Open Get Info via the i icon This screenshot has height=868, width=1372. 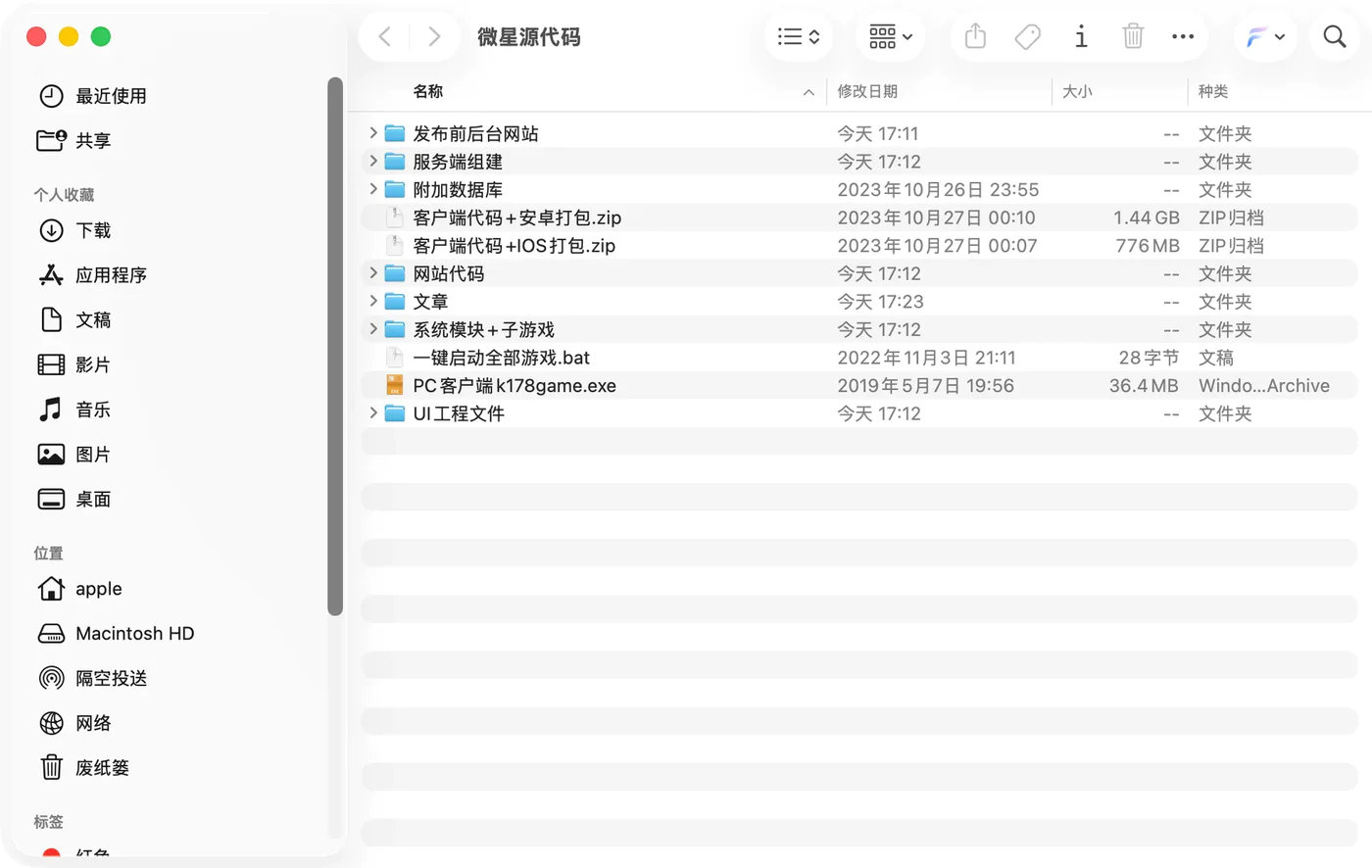pos(1081,37)
